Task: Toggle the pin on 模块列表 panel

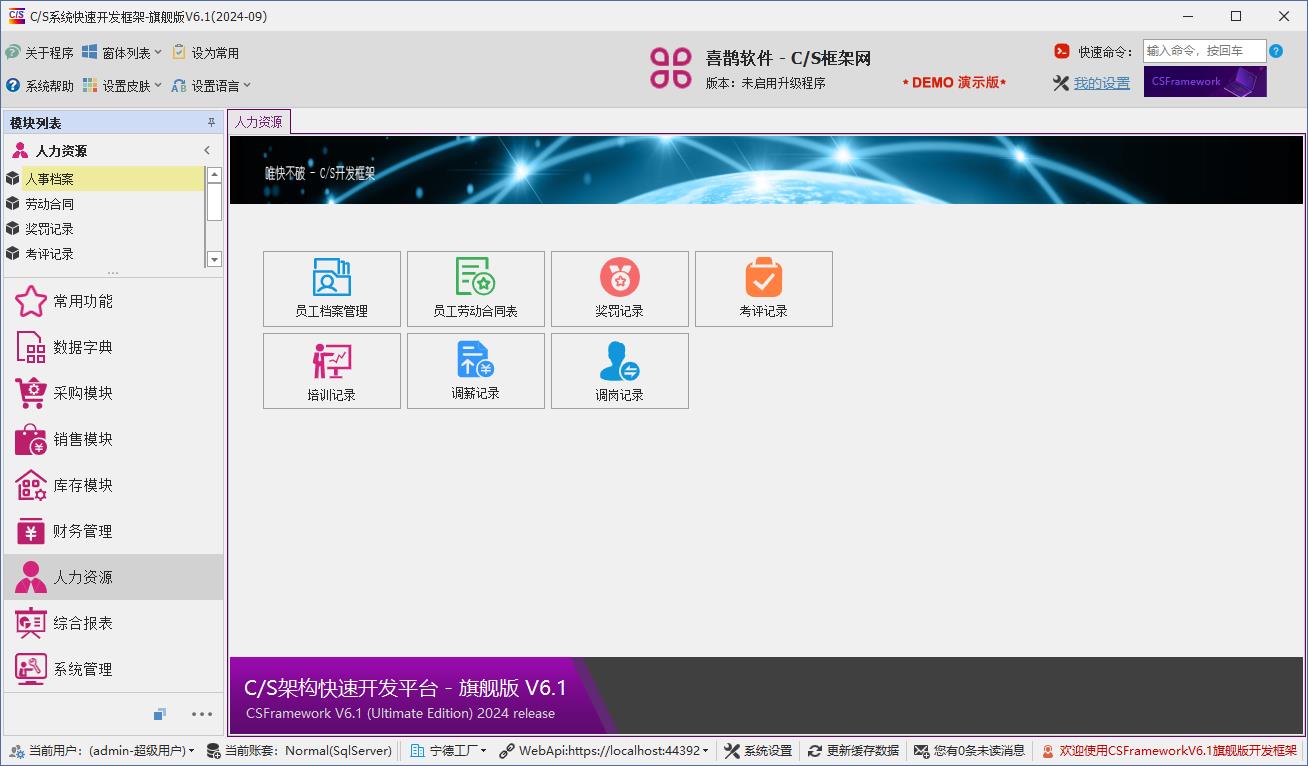Action: click(209, 124)
